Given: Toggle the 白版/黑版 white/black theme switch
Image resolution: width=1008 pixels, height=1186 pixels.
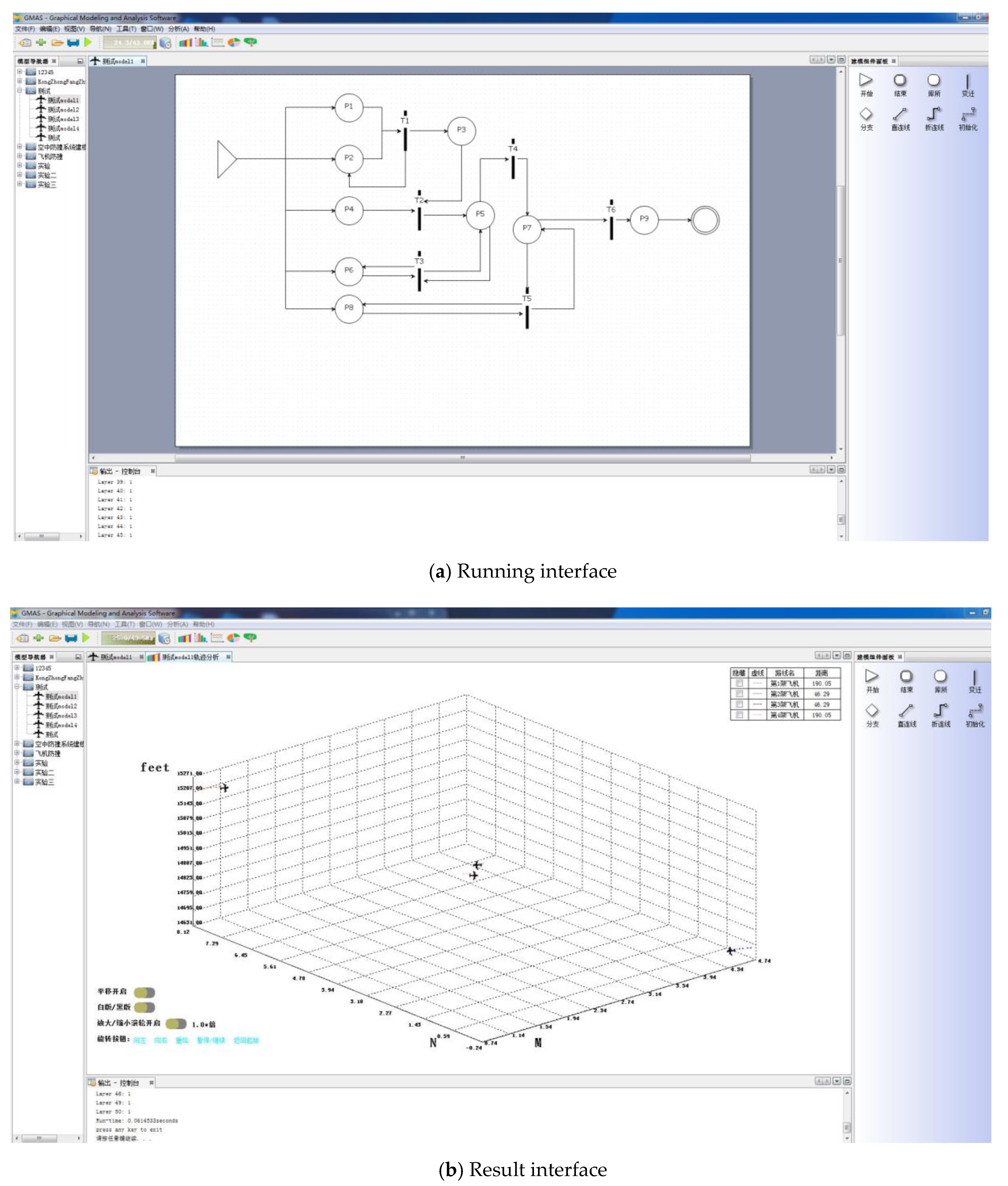Looking at the screenshot, I should pos(145,1008).
